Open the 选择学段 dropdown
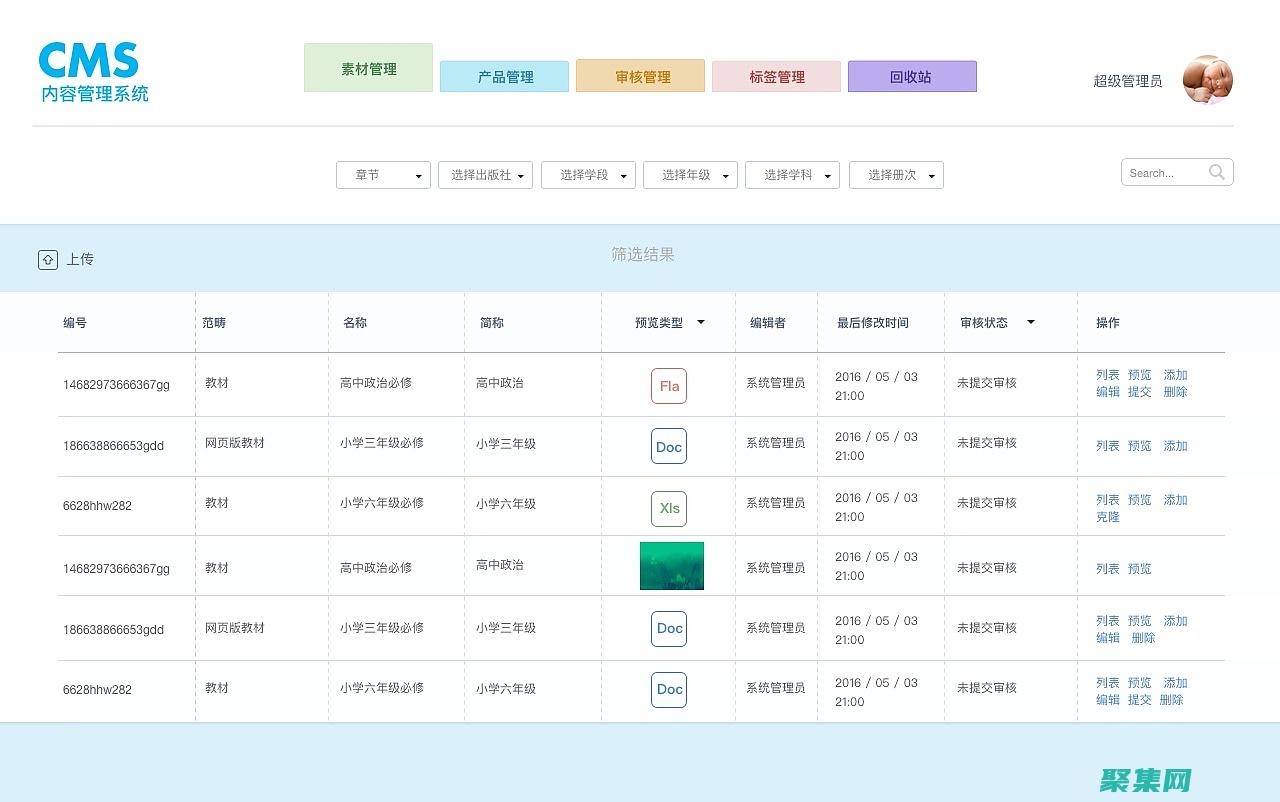Viewport: 1280px width, 802px height. 588,175
